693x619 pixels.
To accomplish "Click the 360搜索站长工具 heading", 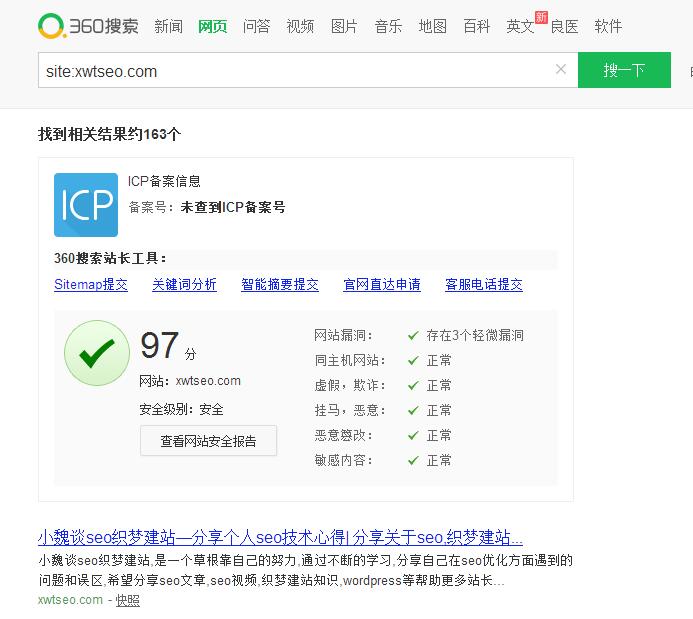I will 110,258.
